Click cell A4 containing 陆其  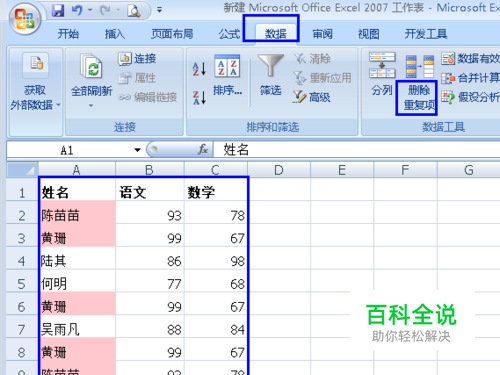[x=77, y=258]
